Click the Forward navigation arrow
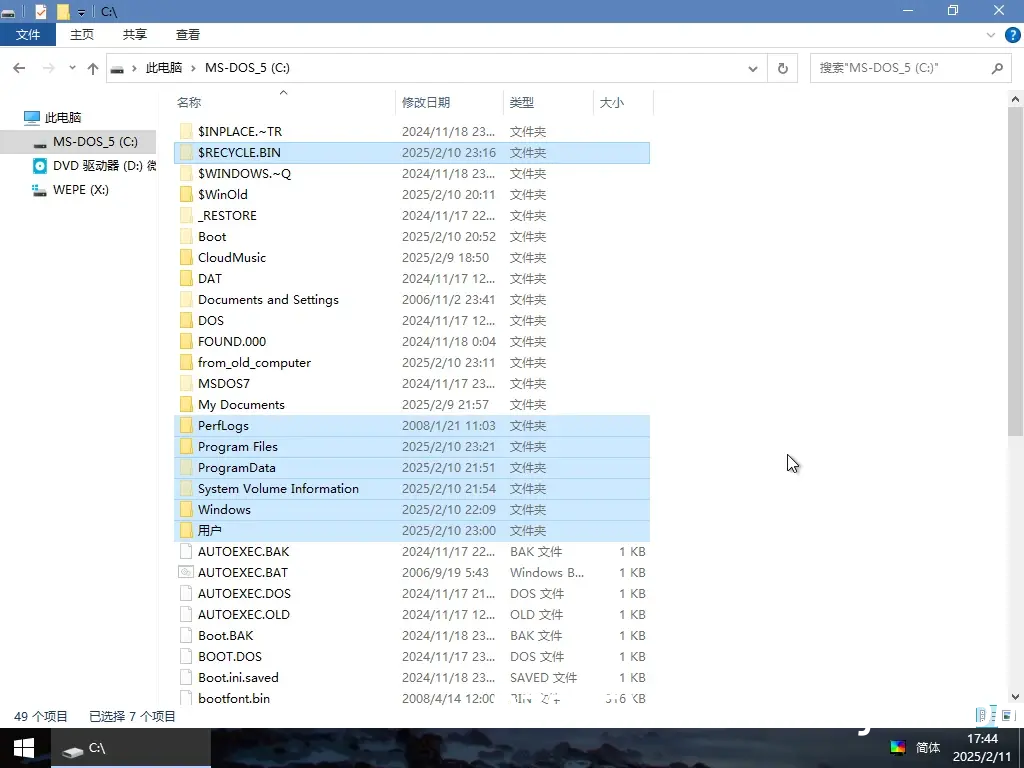Screen dimensions: 1024x768 (48, 68)
